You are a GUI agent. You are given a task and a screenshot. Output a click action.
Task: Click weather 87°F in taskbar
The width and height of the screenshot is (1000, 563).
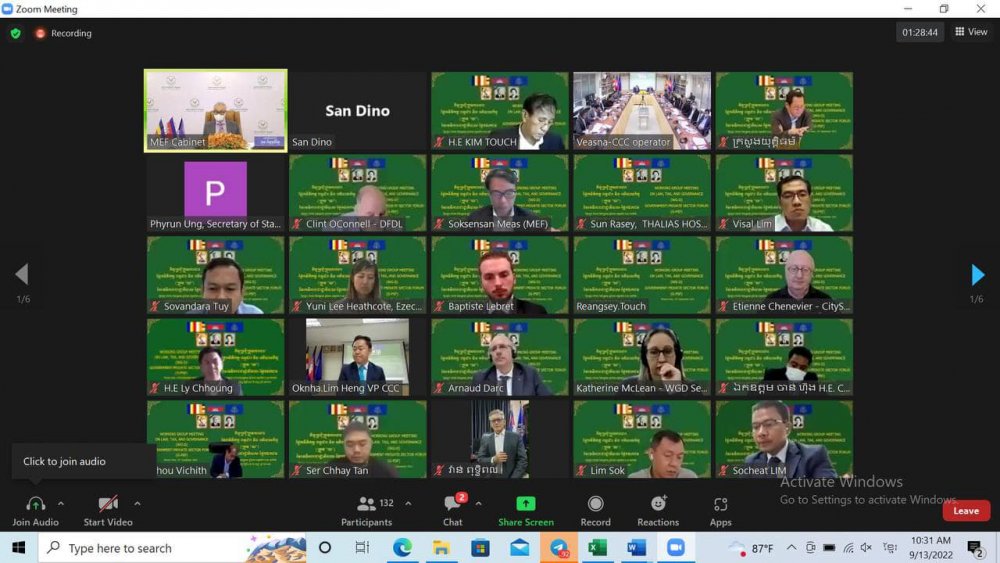point(753,548)
